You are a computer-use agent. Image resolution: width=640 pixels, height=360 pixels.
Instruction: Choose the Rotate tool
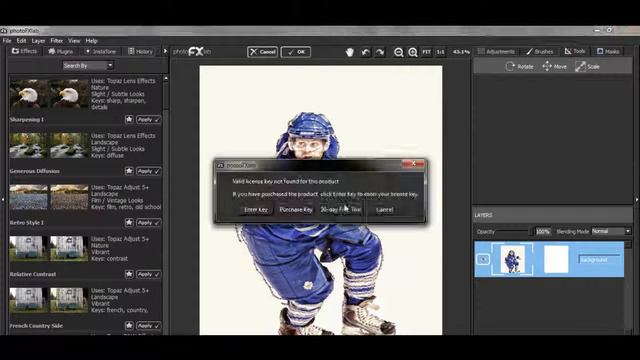point(519,66)
